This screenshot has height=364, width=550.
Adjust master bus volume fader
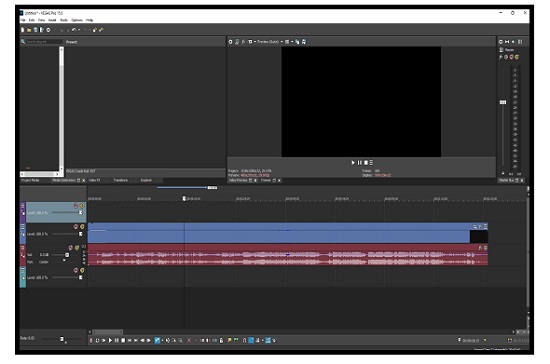[503, 102]
